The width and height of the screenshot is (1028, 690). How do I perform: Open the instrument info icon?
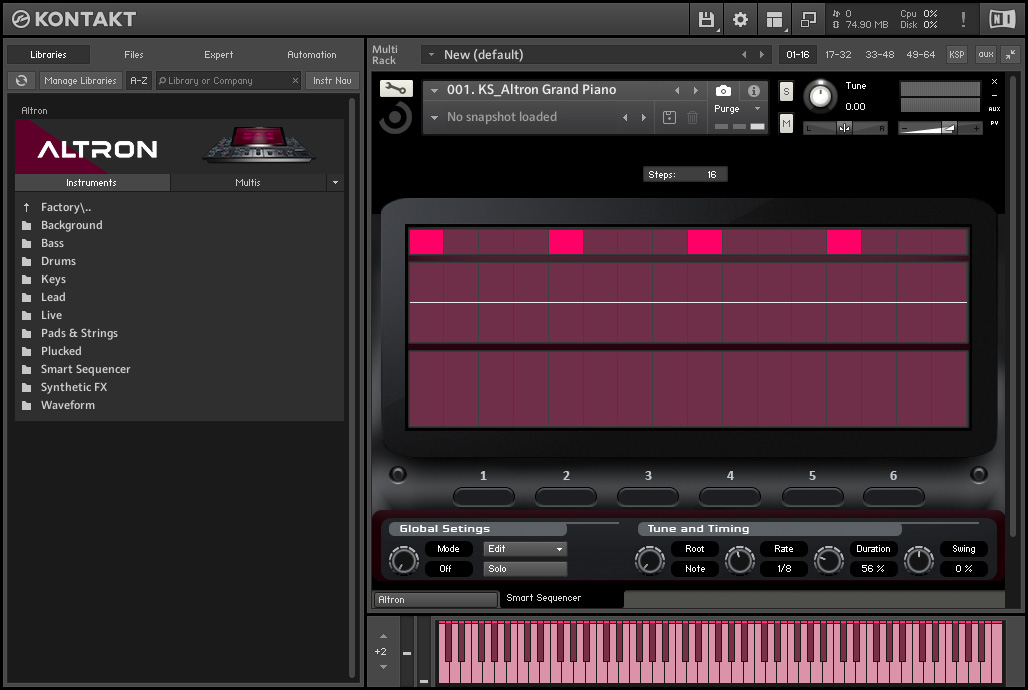tap(754, 91)
